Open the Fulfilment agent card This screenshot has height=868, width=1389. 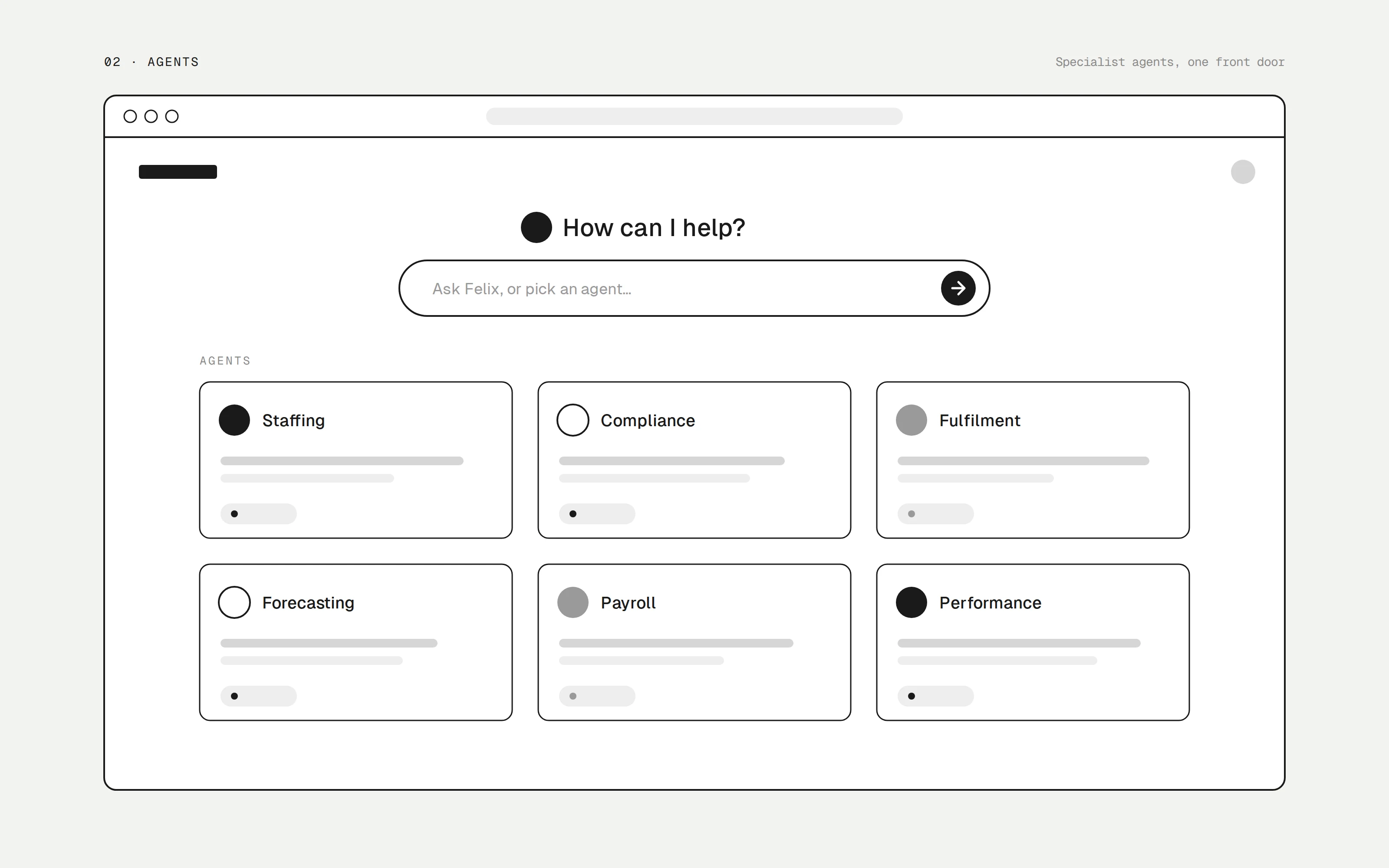click(1033, 460)
